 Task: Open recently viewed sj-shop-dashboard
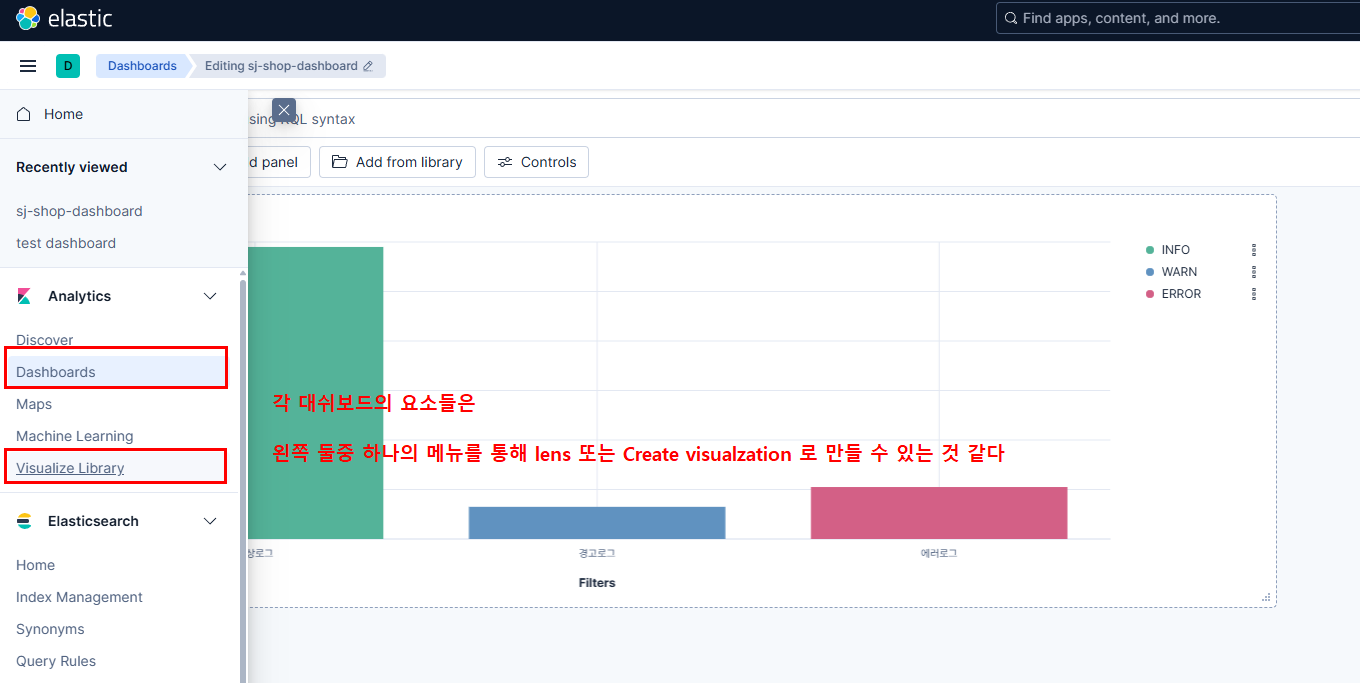79,211
